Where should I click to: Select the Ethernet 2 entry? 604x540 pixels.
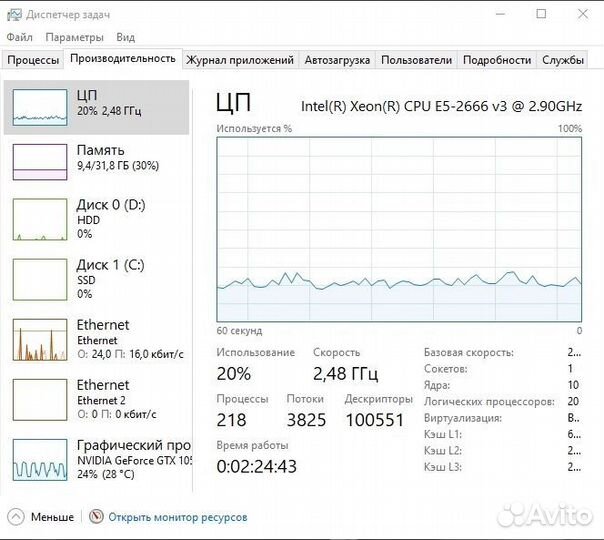click(96, 399)
